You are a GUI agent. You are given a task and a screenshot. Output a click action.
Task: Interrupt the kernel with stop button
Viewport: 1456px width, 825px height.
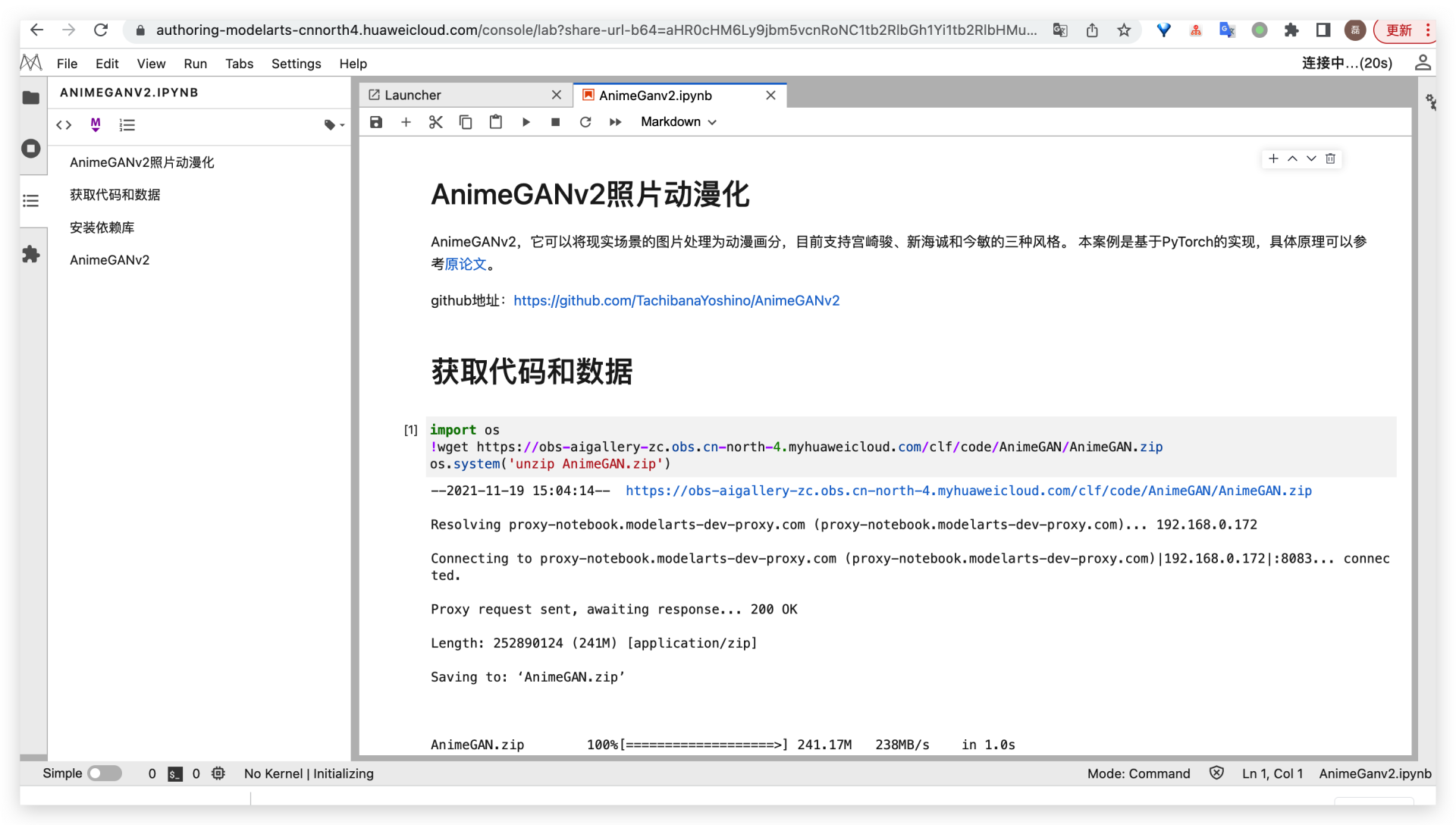(x=555, y=122)
